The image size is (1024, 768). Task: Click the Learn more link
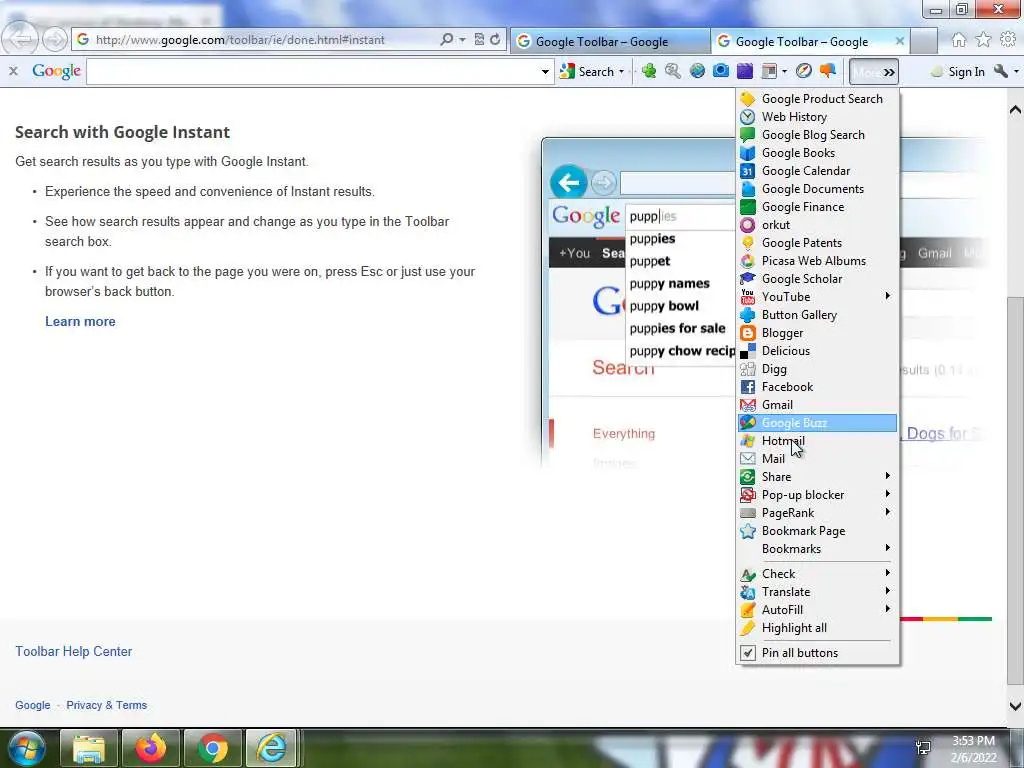click(x=80, y=321)
